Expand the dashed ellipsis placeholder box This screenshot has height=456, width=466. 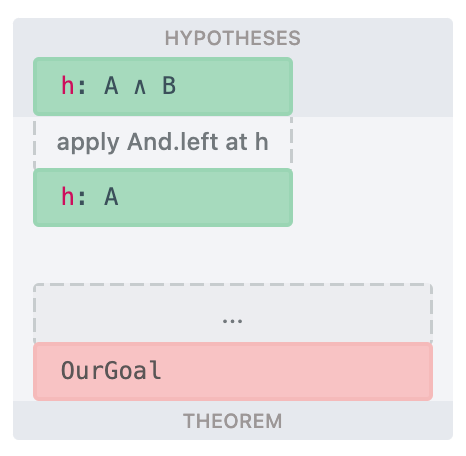coord(233,313)
